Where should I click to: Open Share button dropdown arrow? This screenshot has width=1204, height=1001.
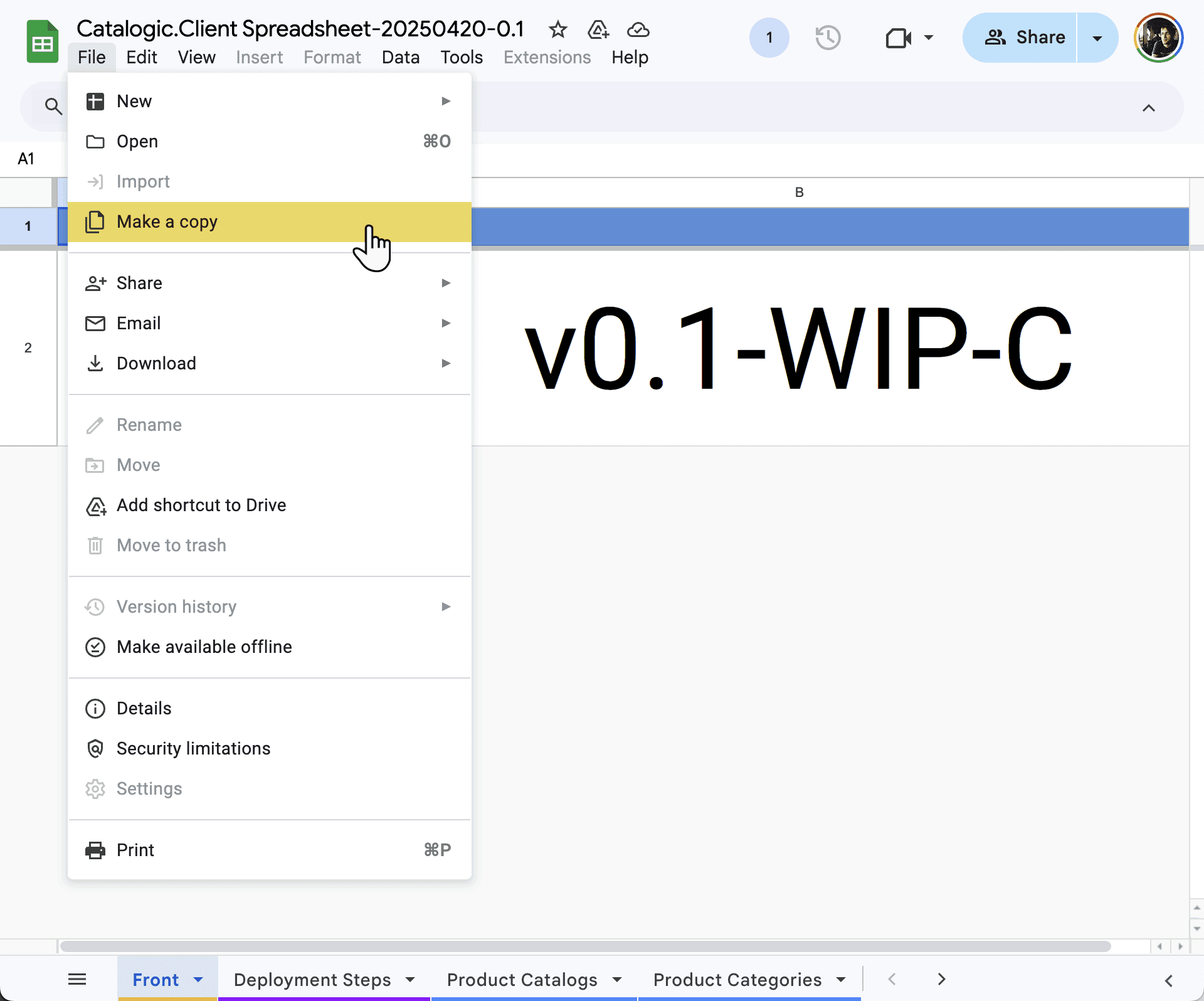(1097, 38)
